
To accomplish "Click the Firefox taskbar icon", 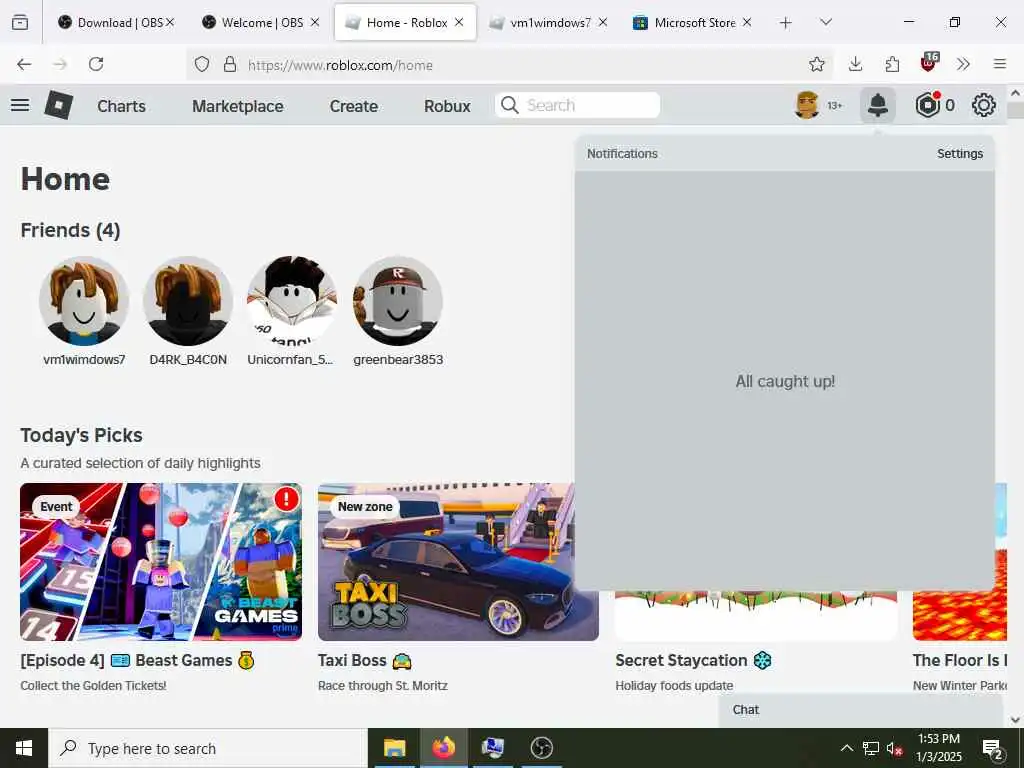I will 443,748.
